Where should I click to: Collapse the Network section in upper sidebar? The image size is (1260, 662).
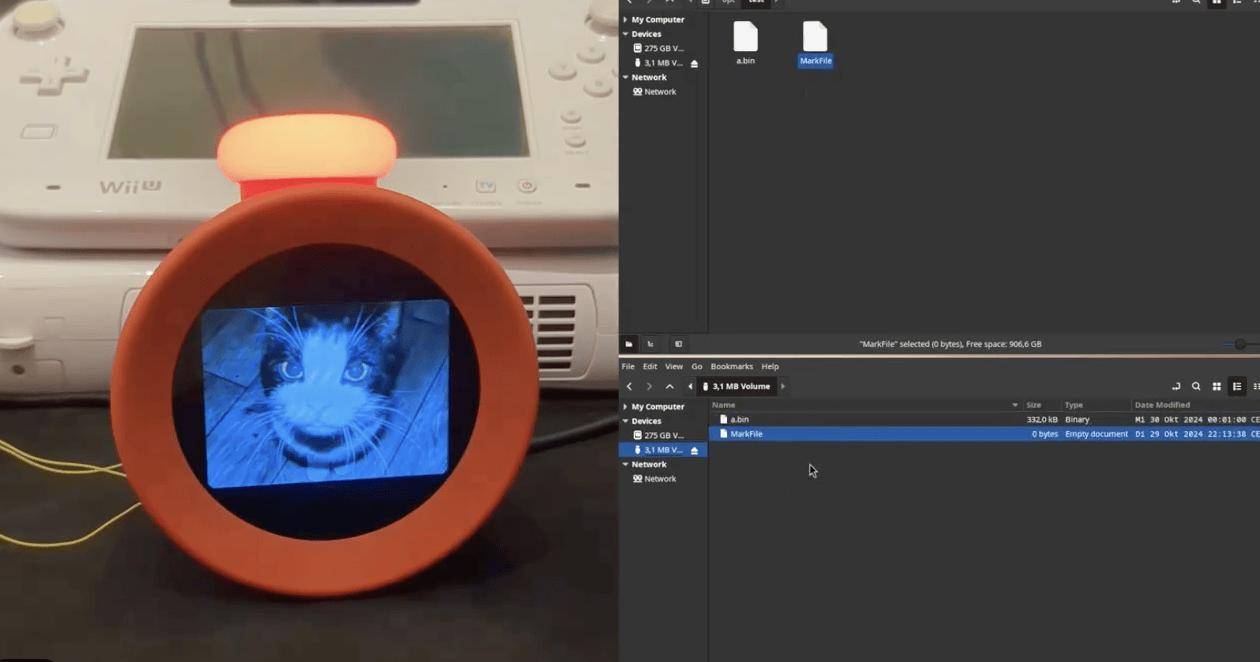pos(626,77)
